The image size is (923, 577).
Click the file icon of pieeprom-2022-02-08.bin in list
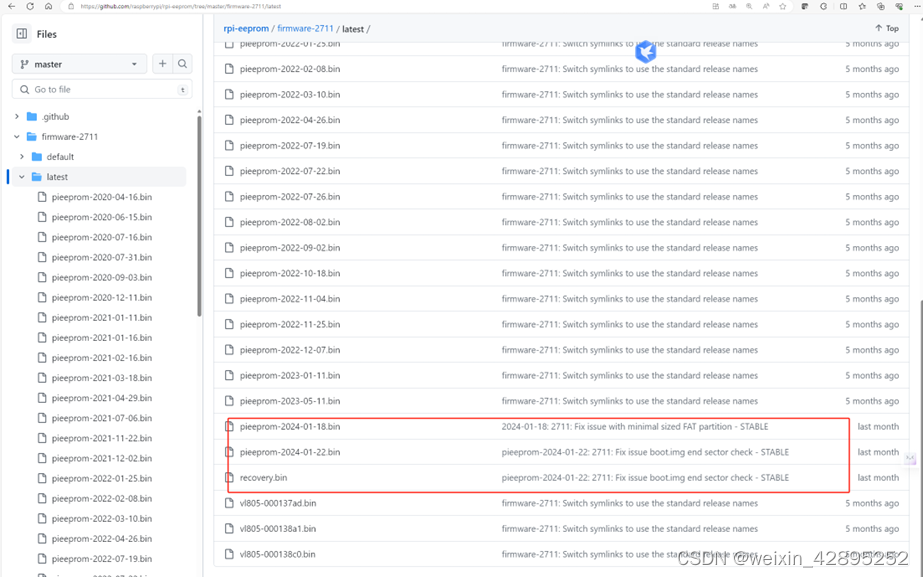[229, 69]
